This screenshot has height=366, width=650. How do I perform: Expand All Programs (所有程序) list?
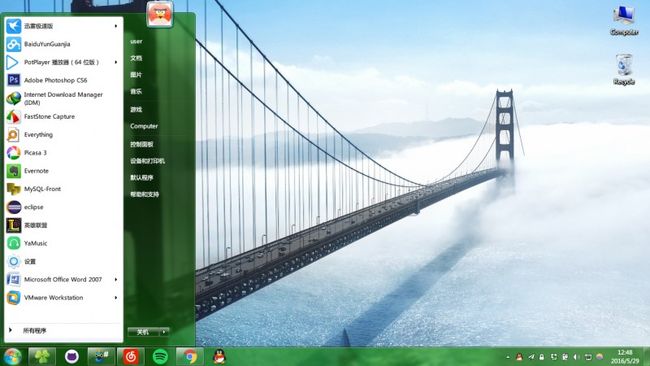pos(64,331)
